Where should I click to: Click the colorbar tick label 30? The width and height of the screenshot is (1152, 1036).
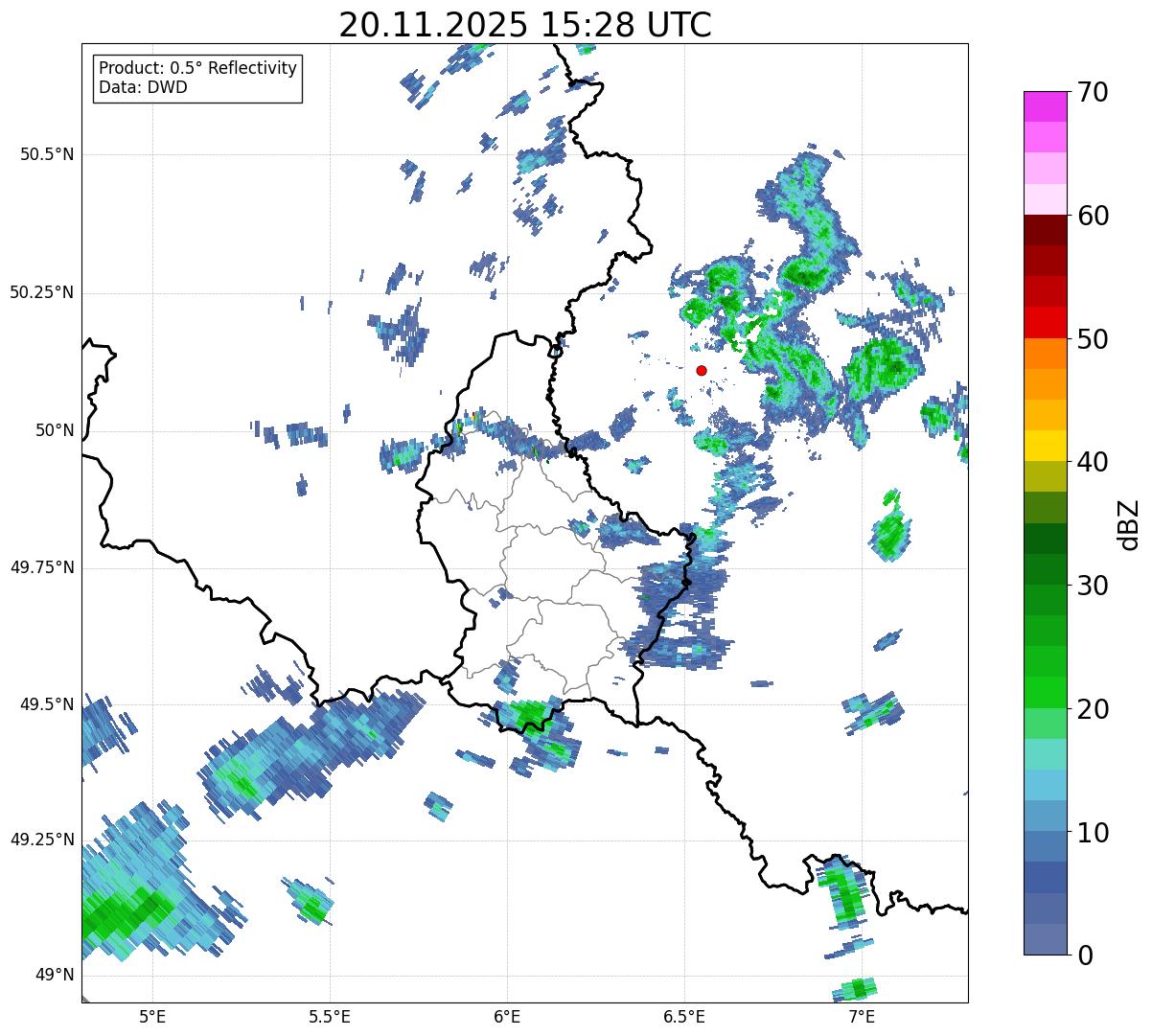1093,586
